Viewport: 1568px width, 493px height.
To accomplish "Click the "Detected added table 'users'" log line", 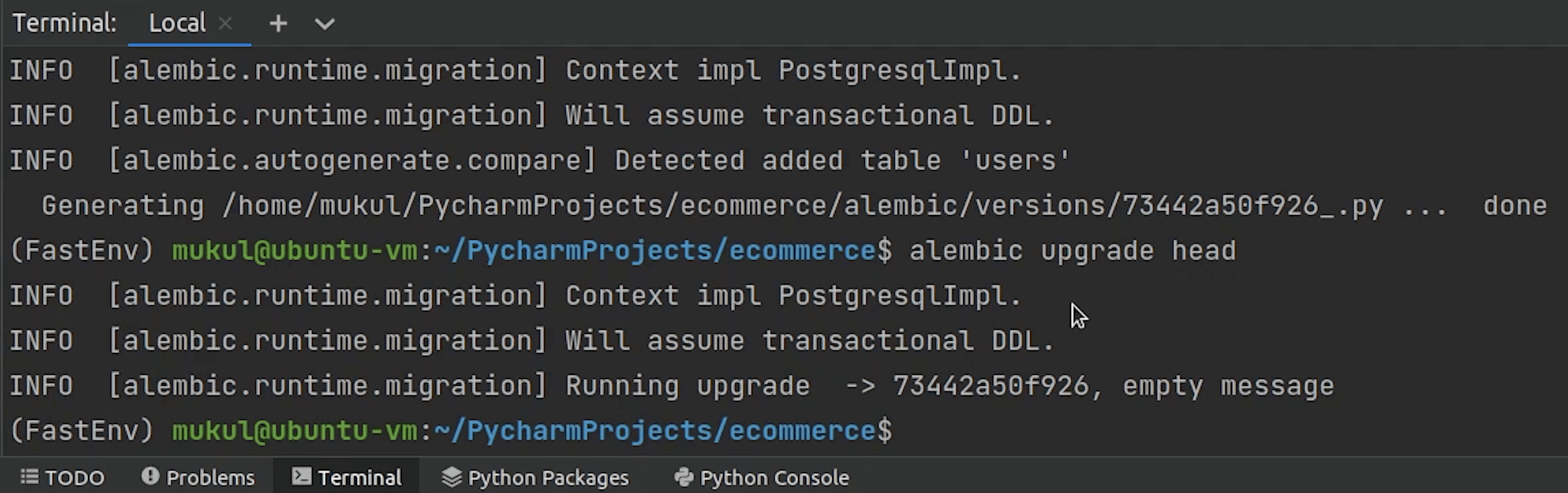I will coord(842,160).
